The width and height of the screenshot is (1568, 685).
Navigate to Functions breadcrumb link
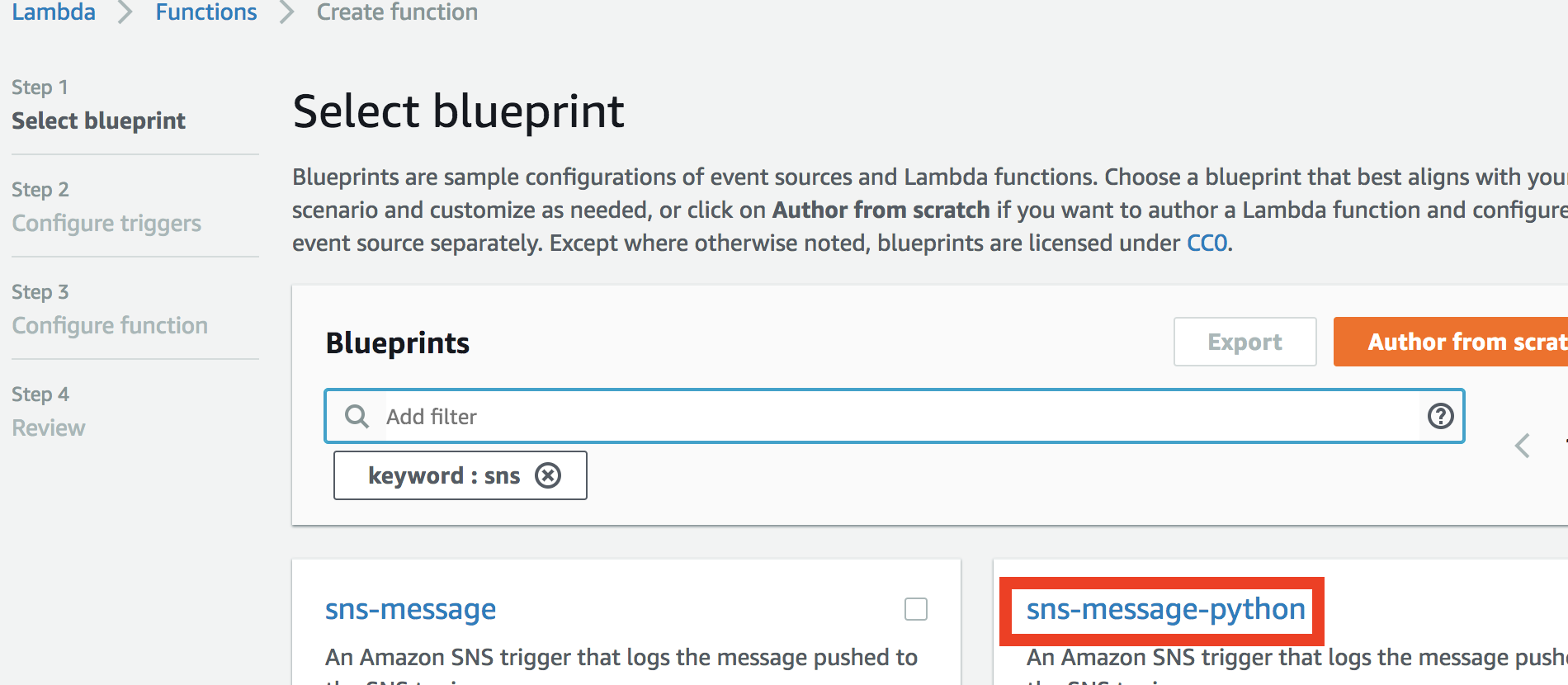(206, 12)
